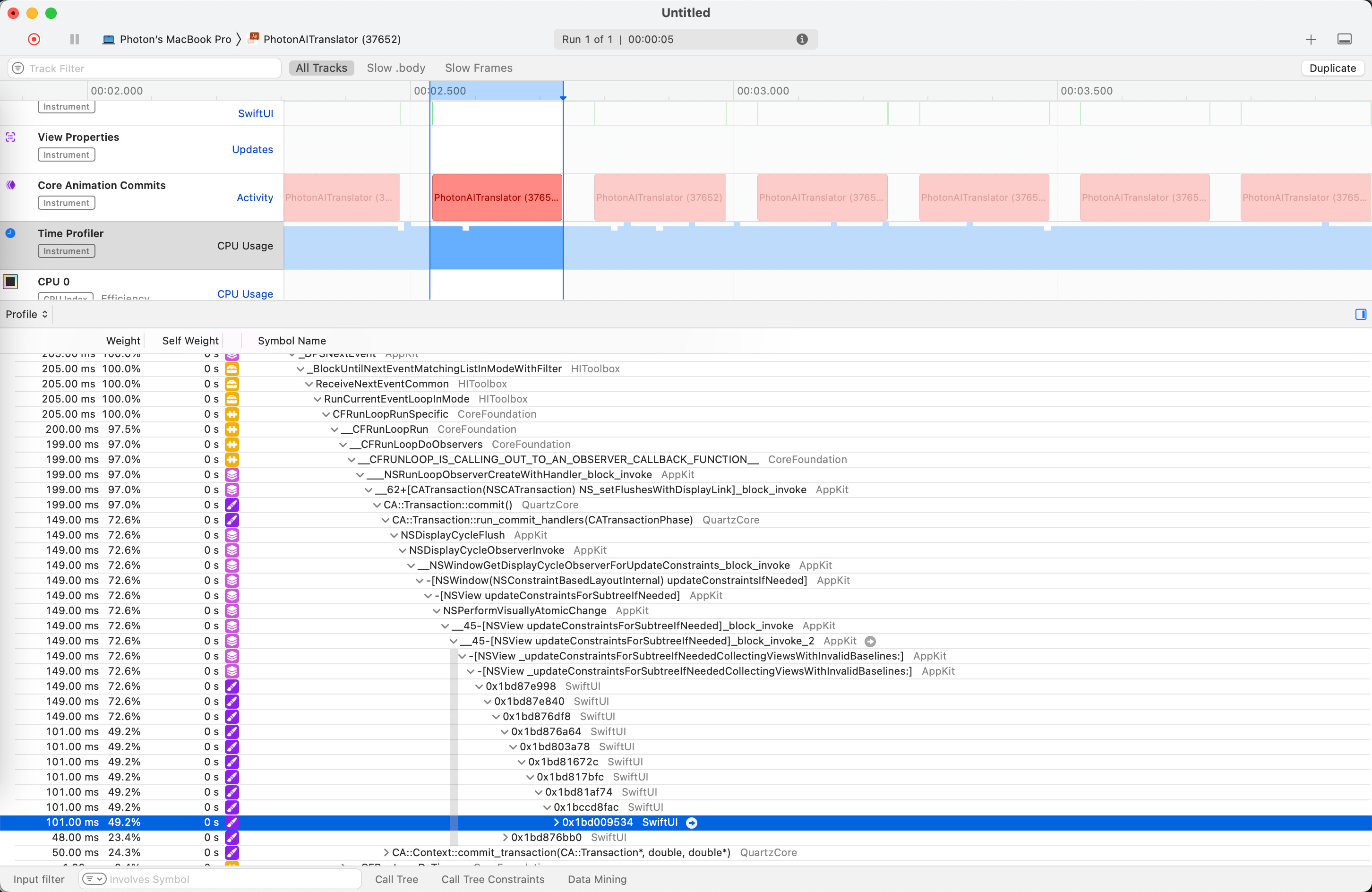Open Call Tree Constraints options
1372x892 pixels.
492,879
